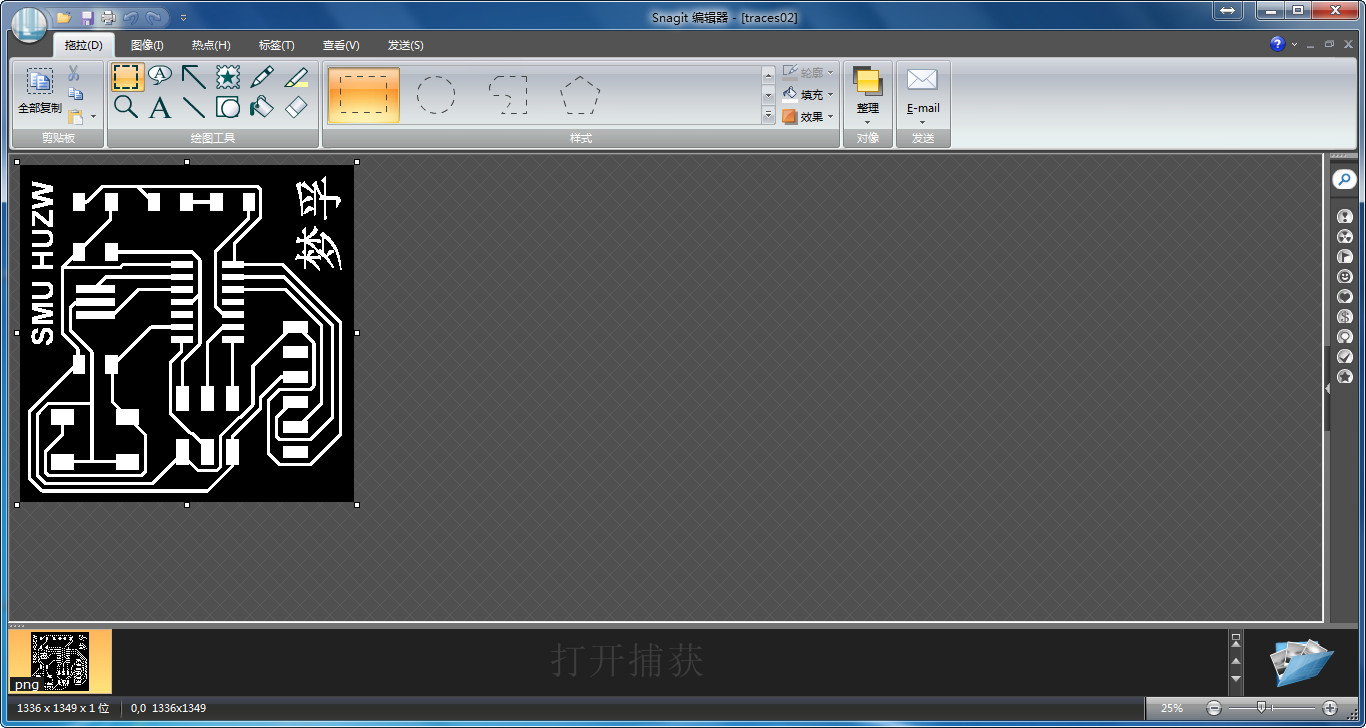Select the Arrow drawing tool
1366x728 pixels.
(194, 77)
